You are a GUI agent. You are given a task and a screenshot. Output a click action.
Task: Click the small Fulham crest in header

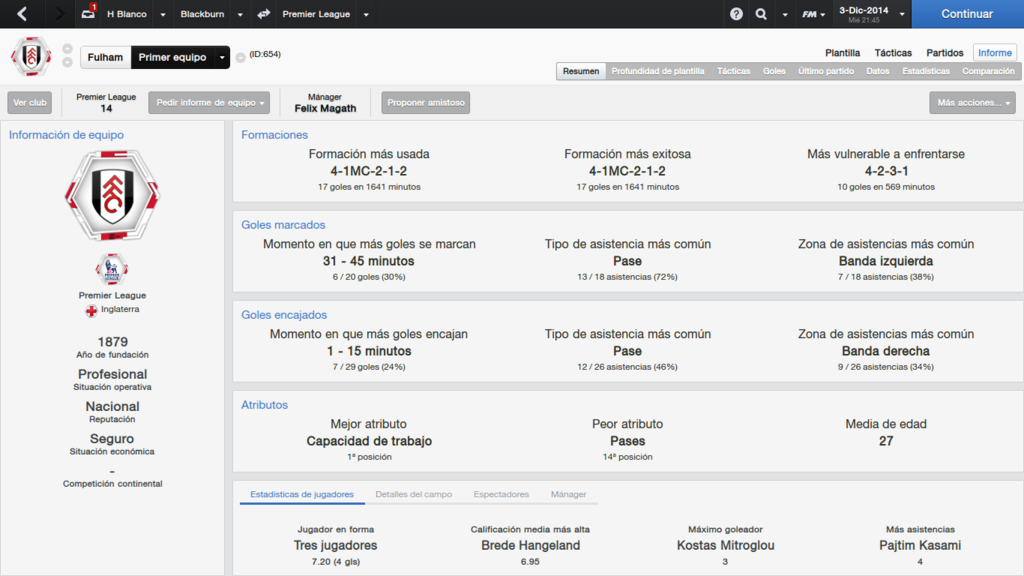pos(31,56)
